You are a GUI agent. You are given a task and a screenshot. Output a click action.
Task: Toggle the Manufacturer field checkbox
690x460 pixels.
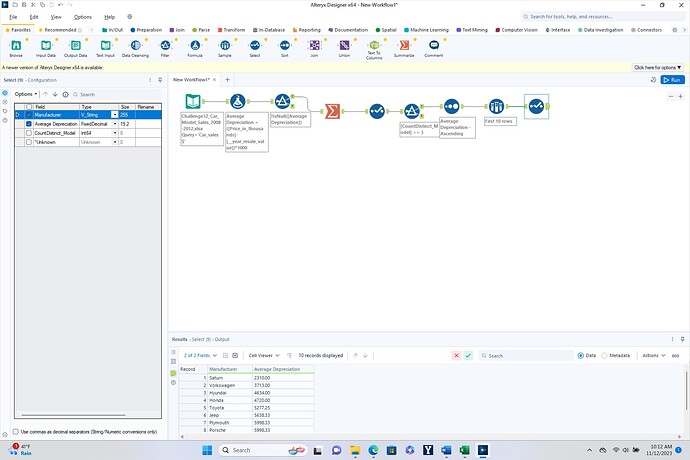click(29, 115)
